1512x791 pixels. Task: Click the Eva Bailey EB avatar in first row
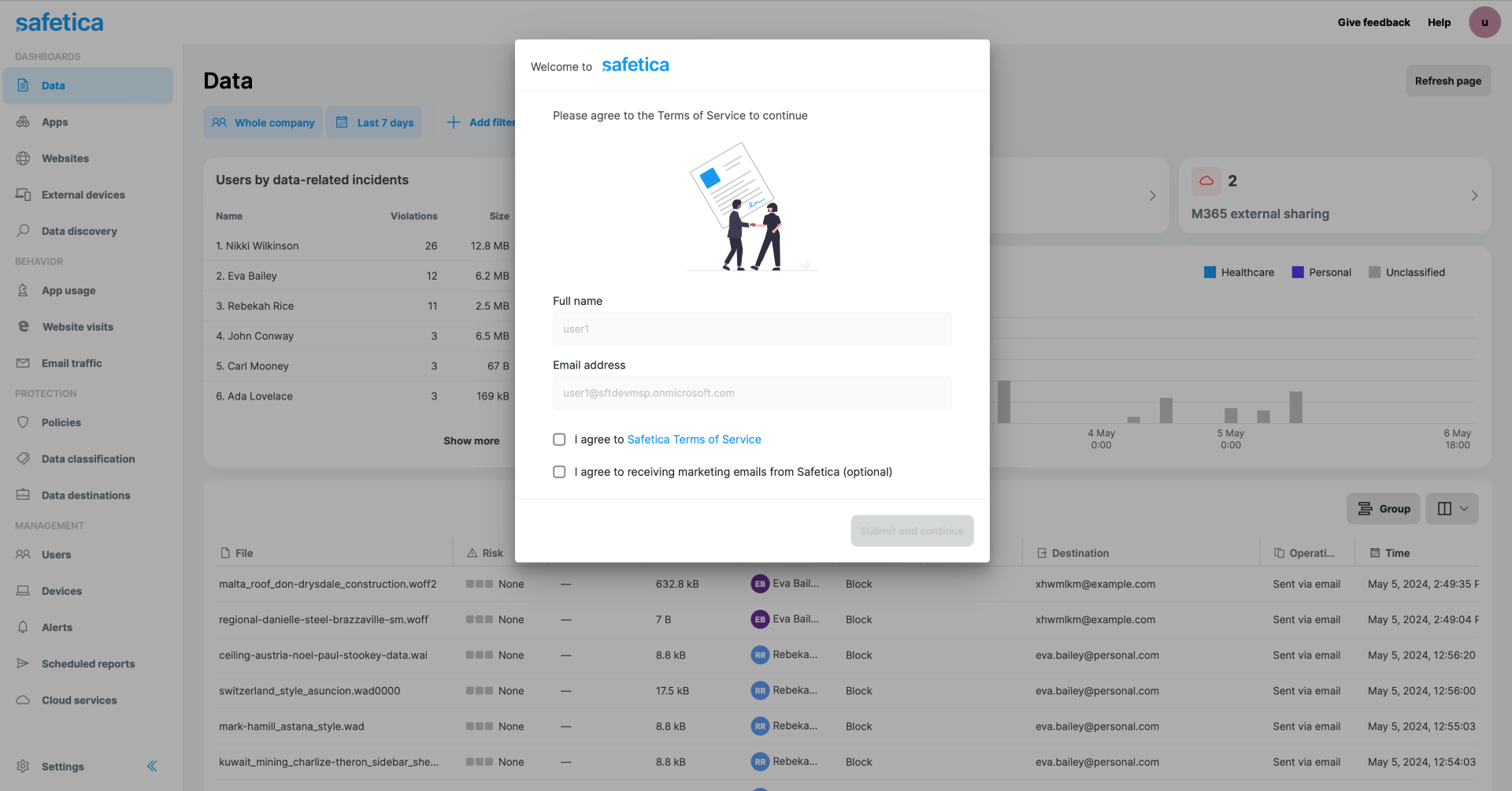759,584
